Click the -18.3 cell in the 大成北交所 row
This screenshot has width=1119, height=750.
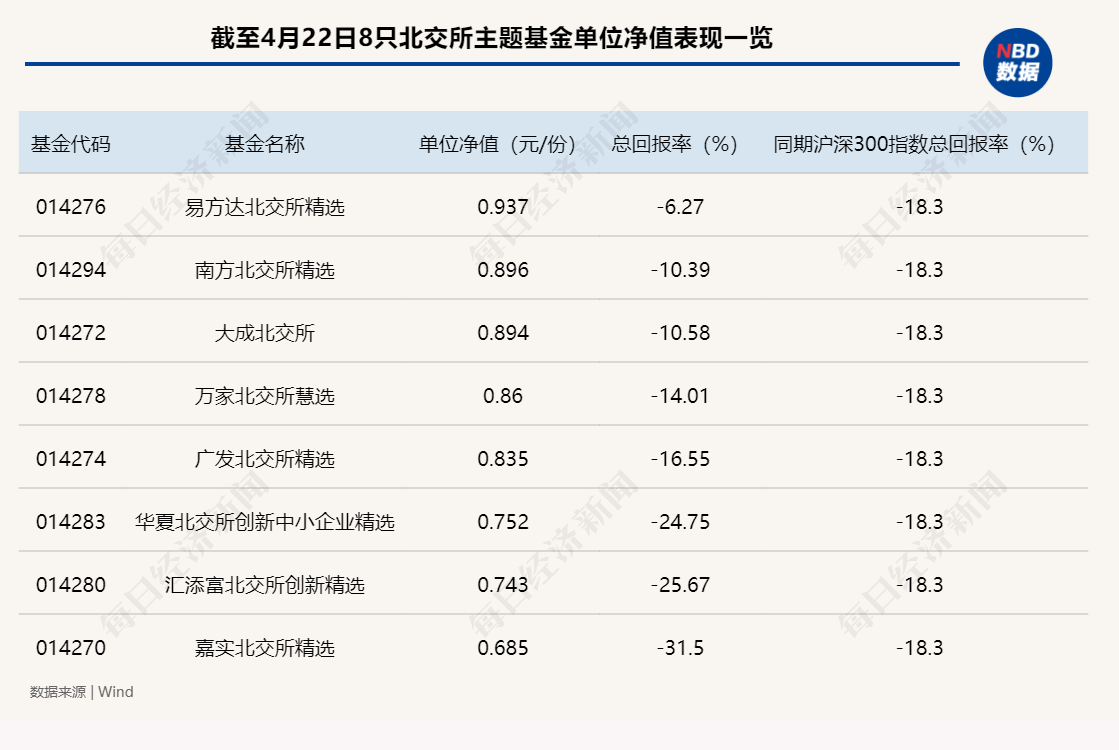click(x=920, y=333)
